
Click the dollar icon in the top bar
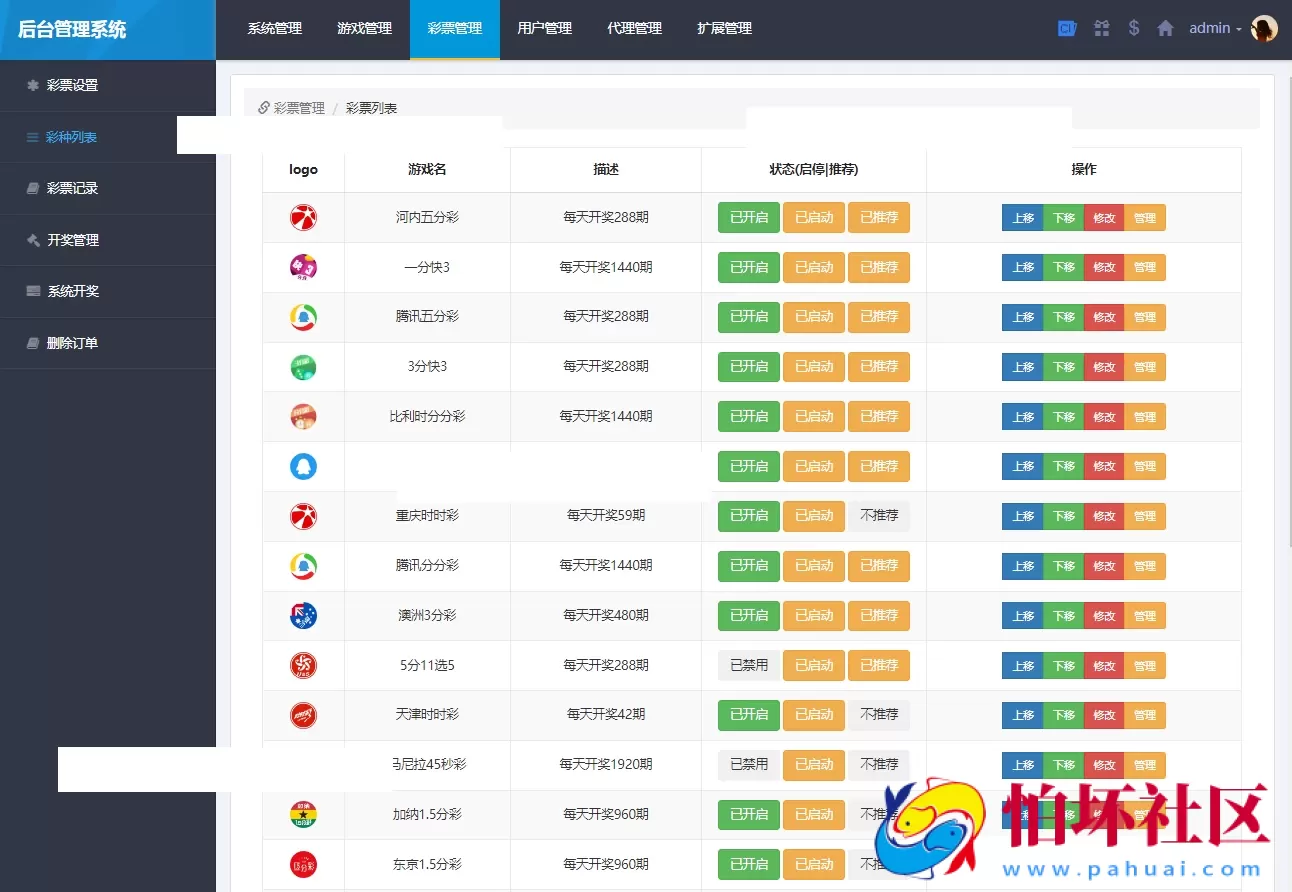tap(1133, 28)
